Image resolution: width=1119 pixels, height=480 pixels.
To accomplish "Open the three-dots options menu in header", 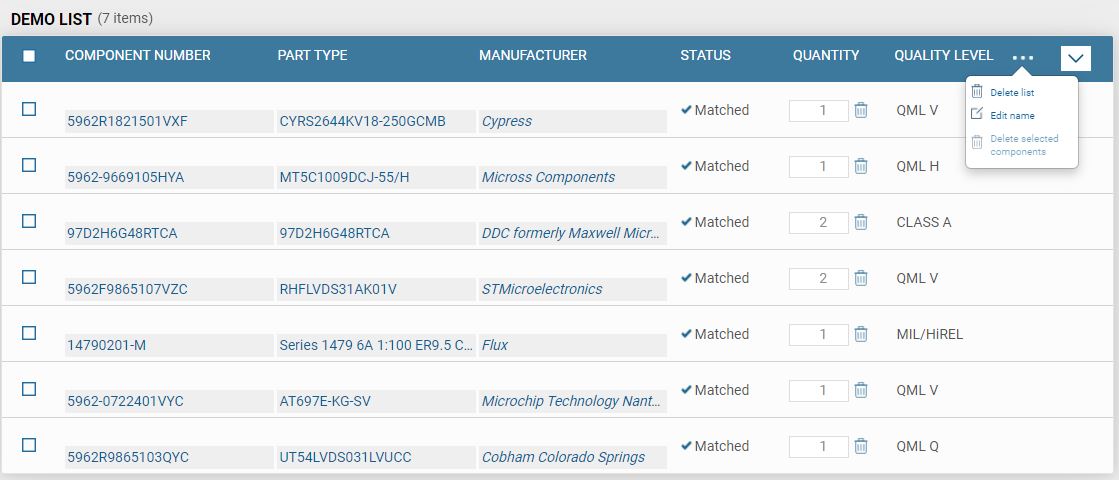I will point(1022,58).
